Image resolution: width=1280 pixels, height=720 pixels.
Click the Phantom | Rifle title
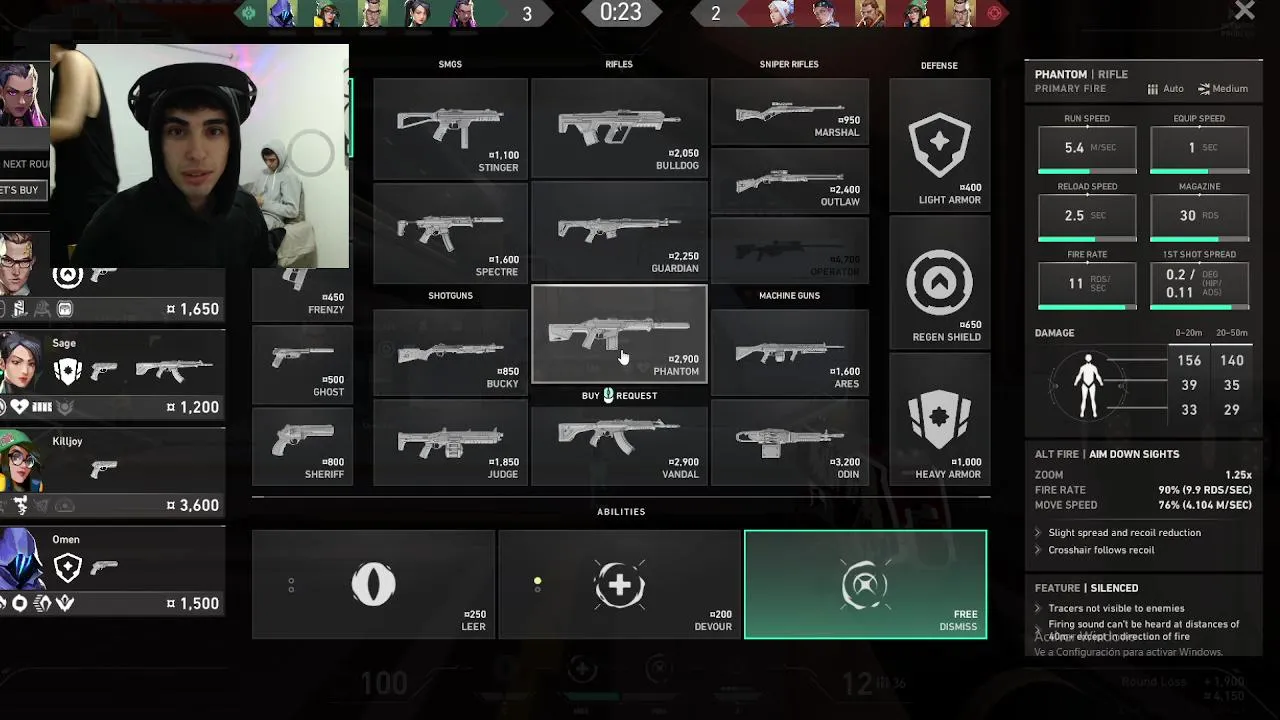[1081, 74]
